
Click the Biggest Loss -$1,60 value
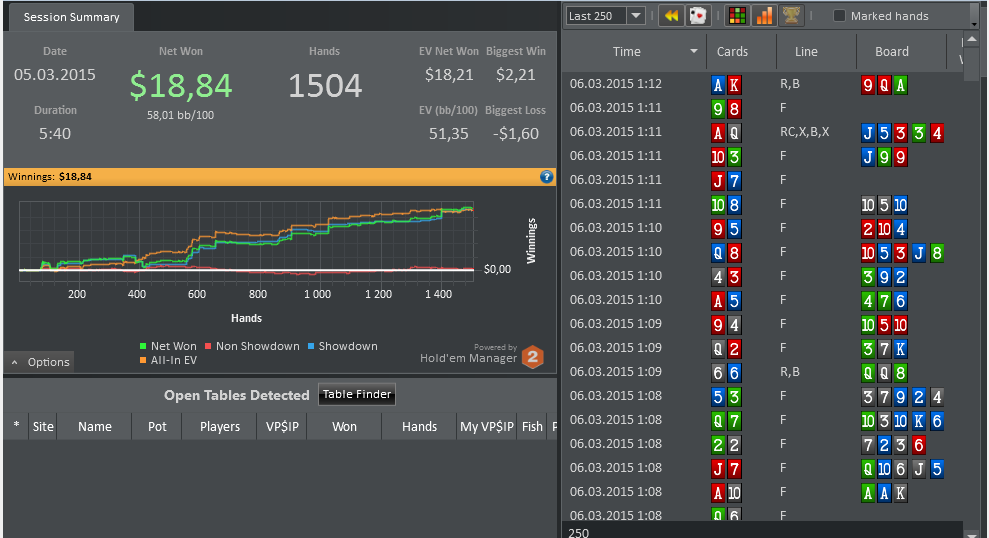[516, 134]
